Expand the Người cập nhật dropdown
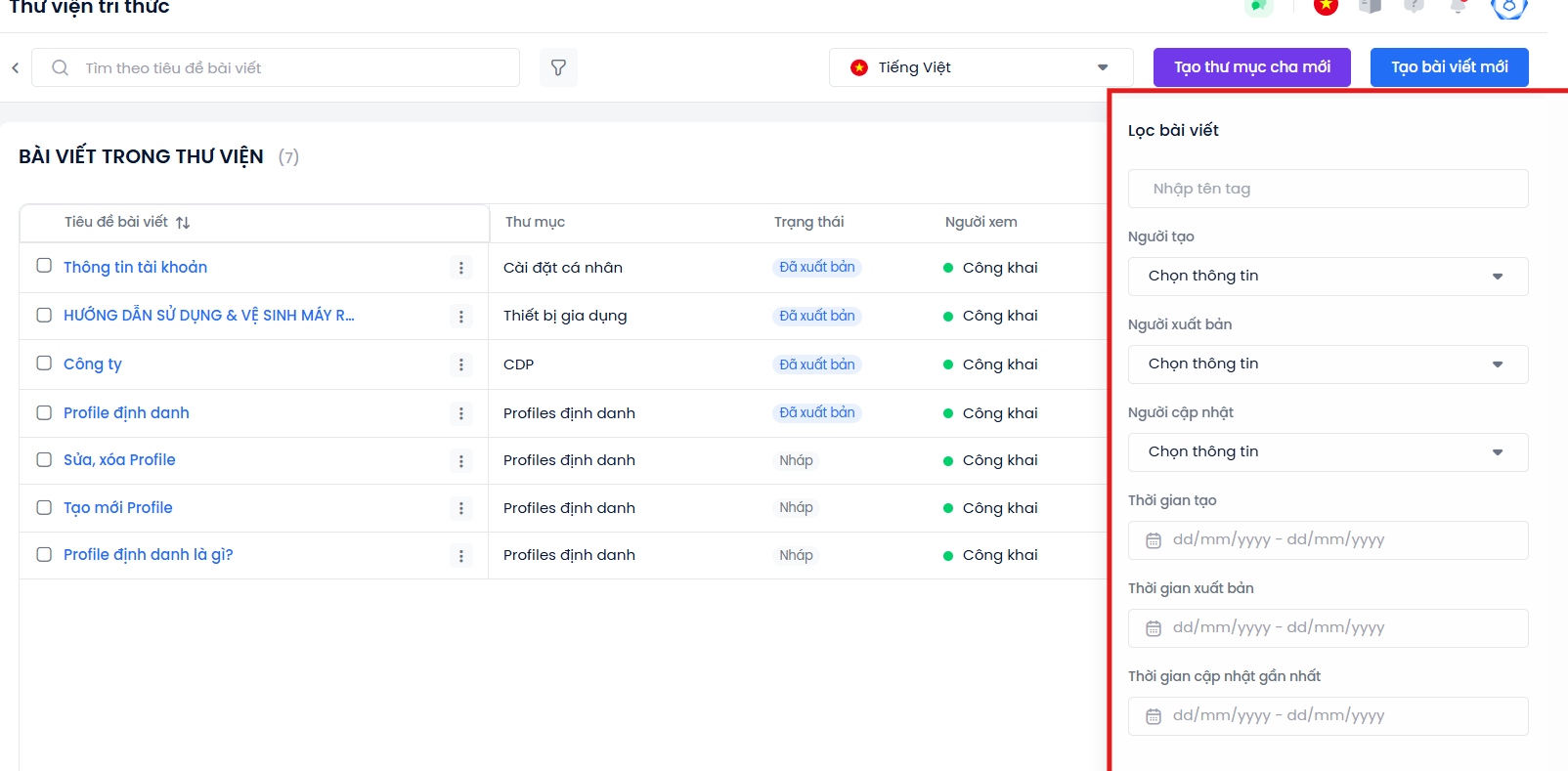1568x771 pixels. [x=1328, y=452]
